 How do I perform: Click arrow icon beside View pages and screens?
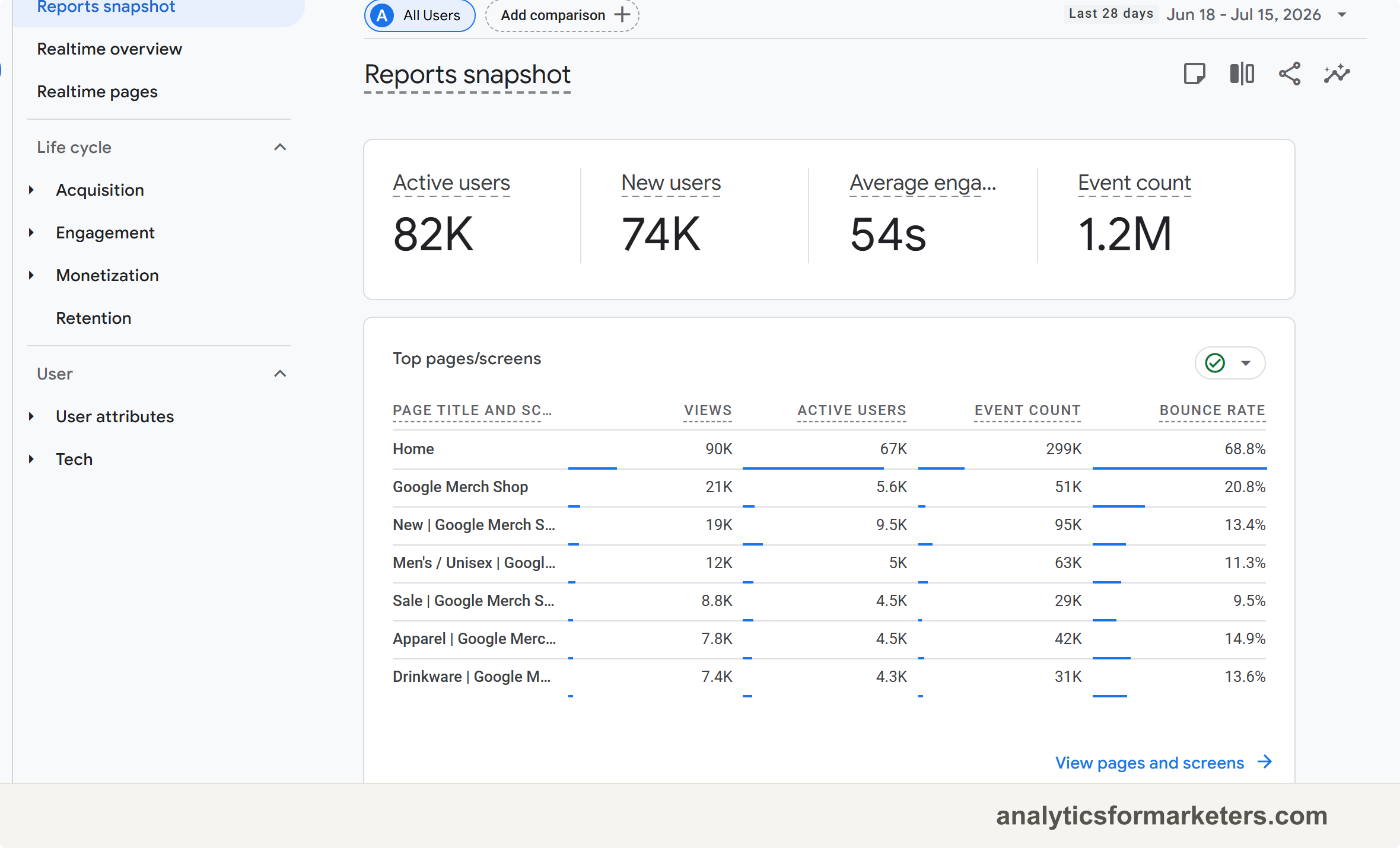(1265, 762)
